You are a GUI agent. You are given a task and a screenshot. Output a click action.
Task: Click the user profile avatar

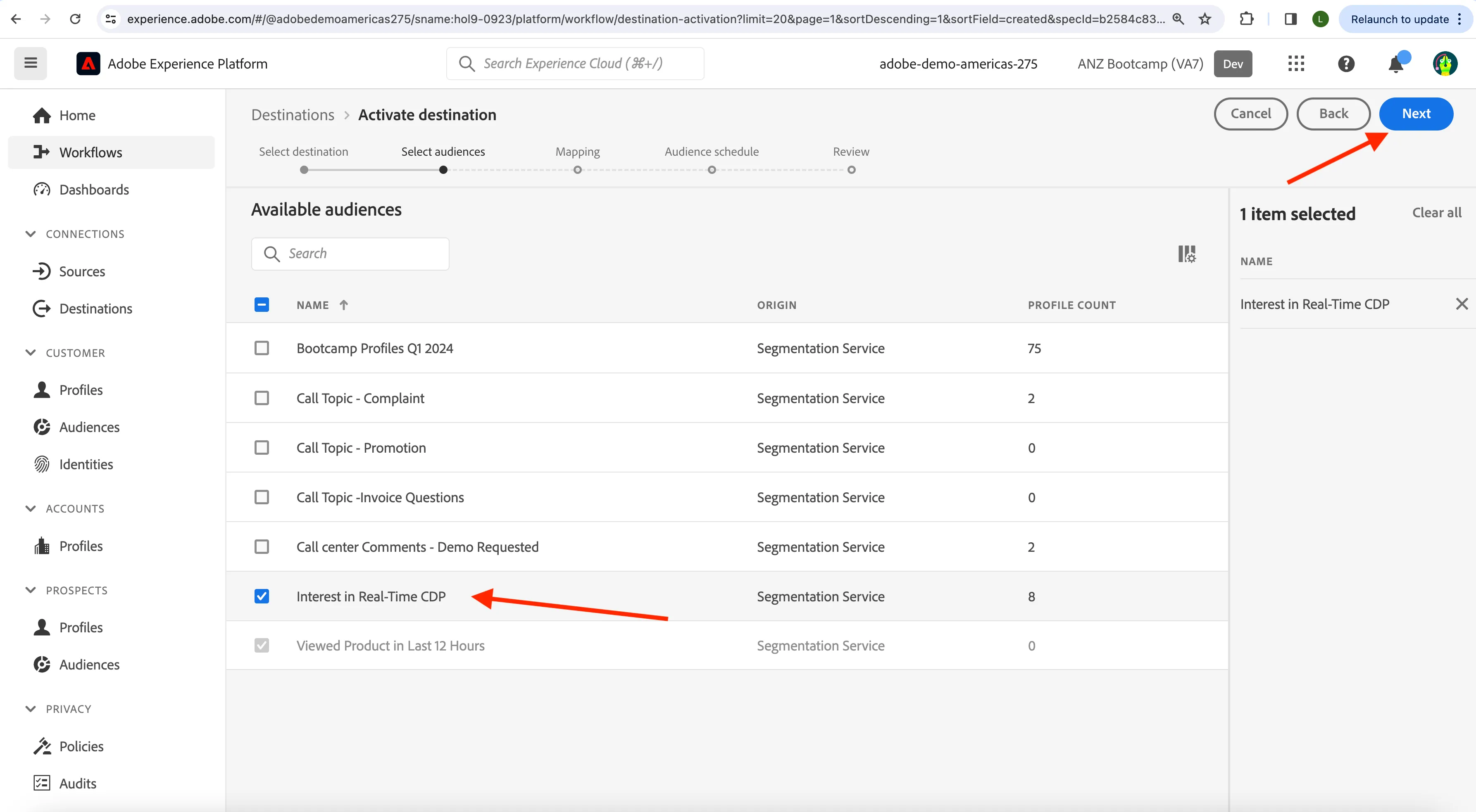click(x=1445, y=64)
